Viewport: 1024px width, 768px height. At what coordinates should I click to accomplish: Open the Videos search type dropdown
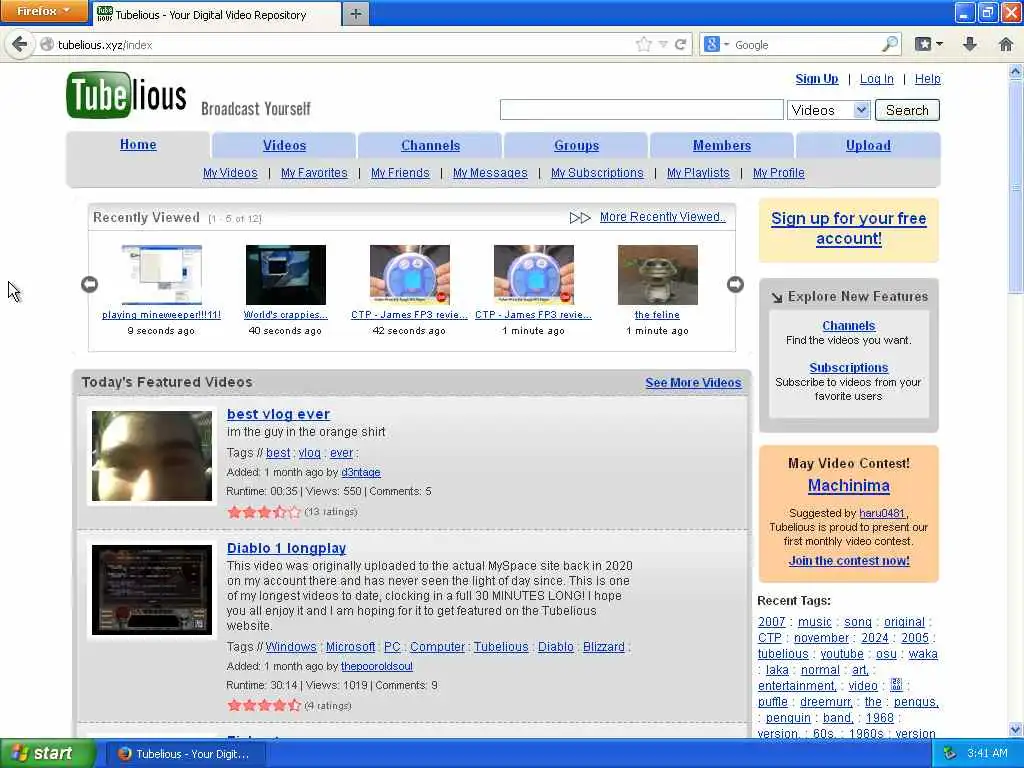click(829, 110)
